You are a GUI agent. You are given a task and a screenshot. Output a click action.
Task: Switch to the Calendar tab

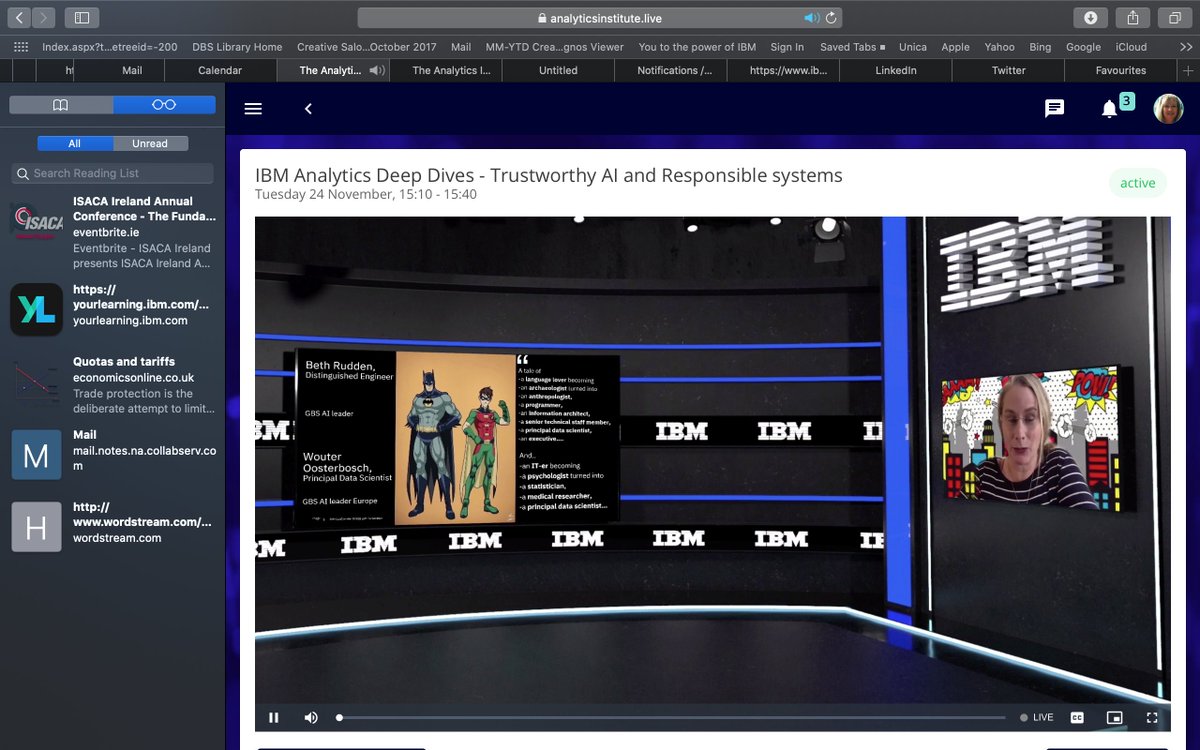[220, 70]
